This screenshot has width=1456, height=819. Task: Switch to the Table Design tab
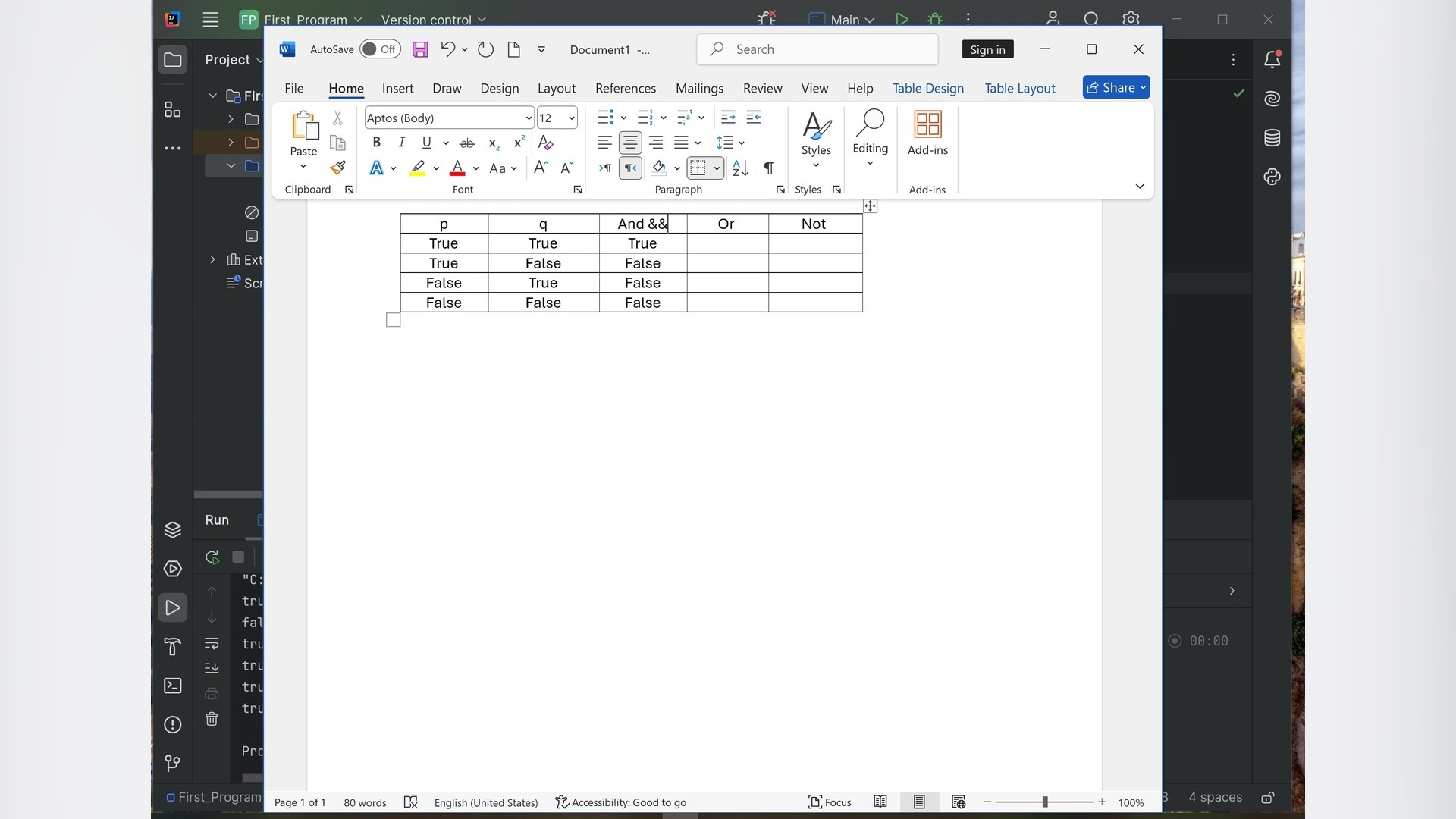[927, 88]
